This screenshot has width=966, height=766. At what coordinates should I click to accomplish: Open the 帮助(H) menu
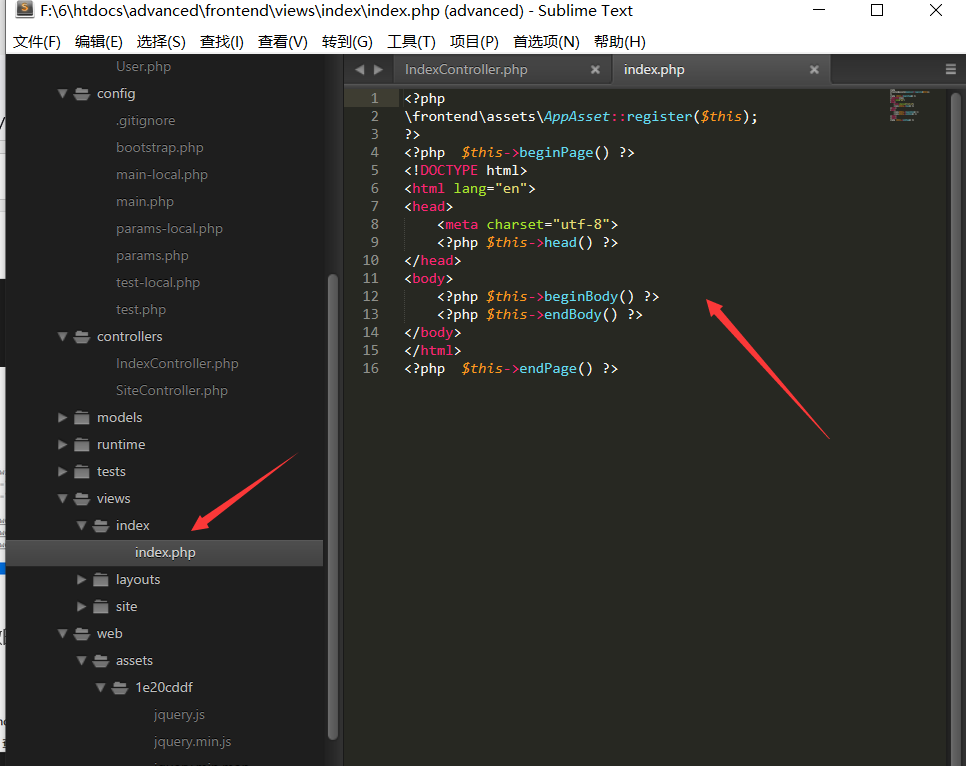pyautogui.click(x=620, y=41)
